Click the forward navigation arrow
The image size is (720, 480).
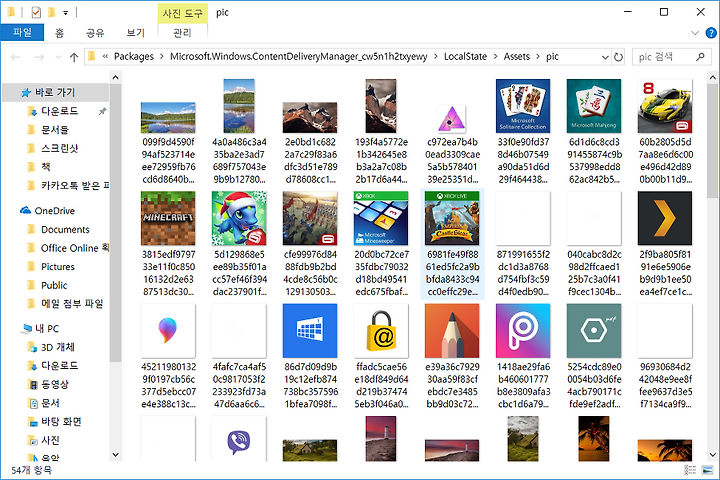point(39,57)
